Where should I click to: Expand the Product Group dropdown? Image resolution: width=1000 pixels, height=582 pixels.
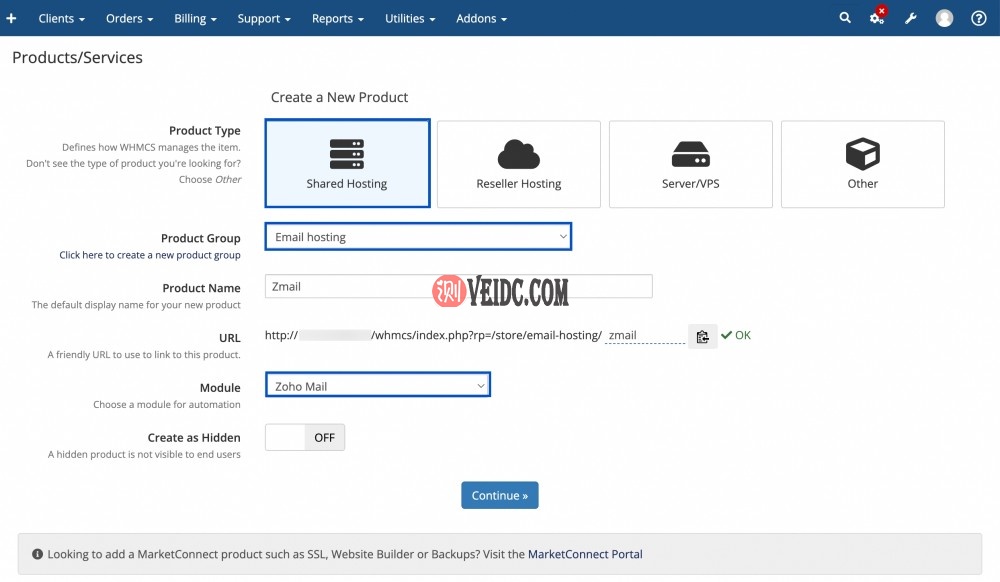[x=418, y=237]
